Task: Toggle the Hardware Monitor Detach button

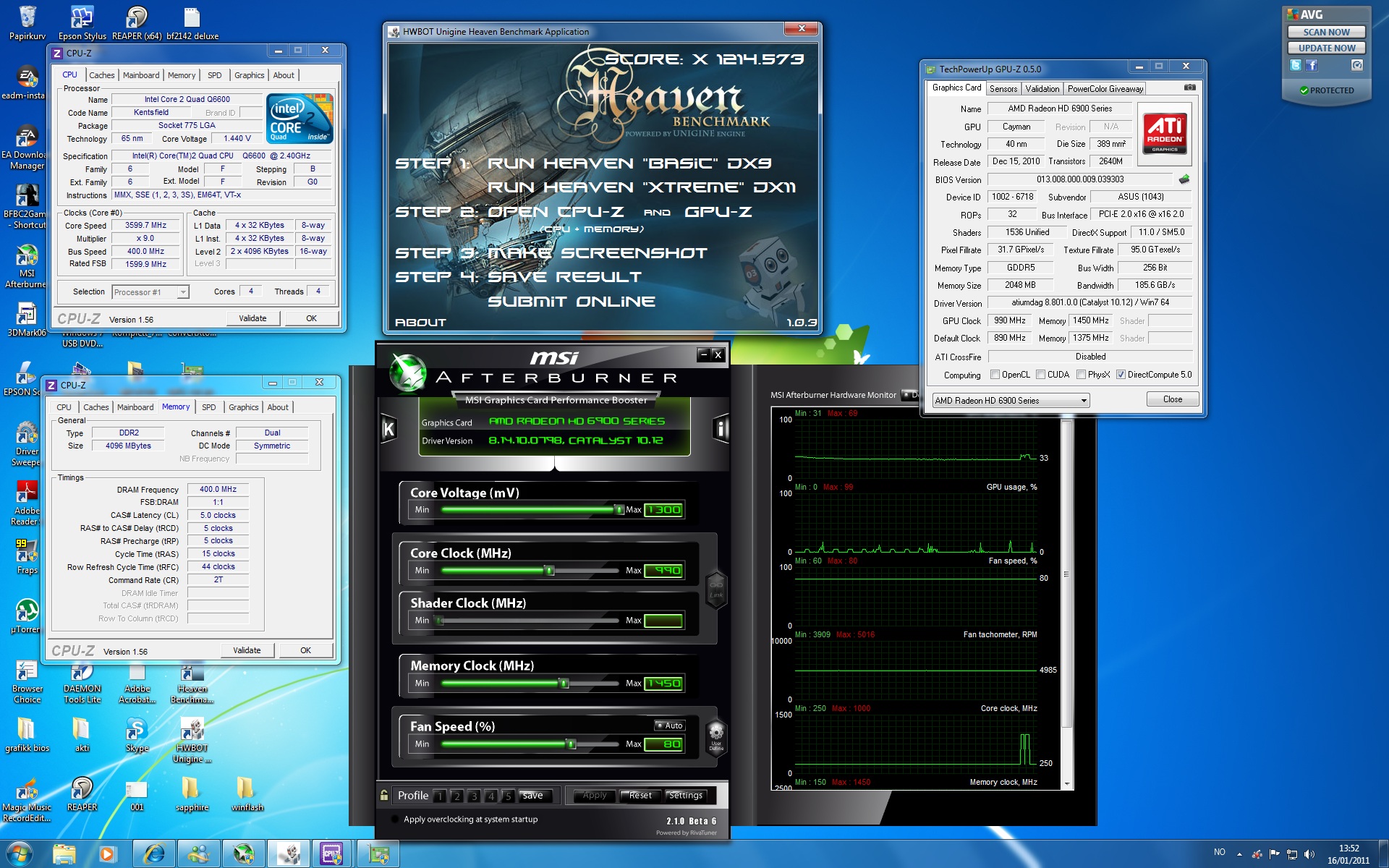Action: click(x=910, y=395)
